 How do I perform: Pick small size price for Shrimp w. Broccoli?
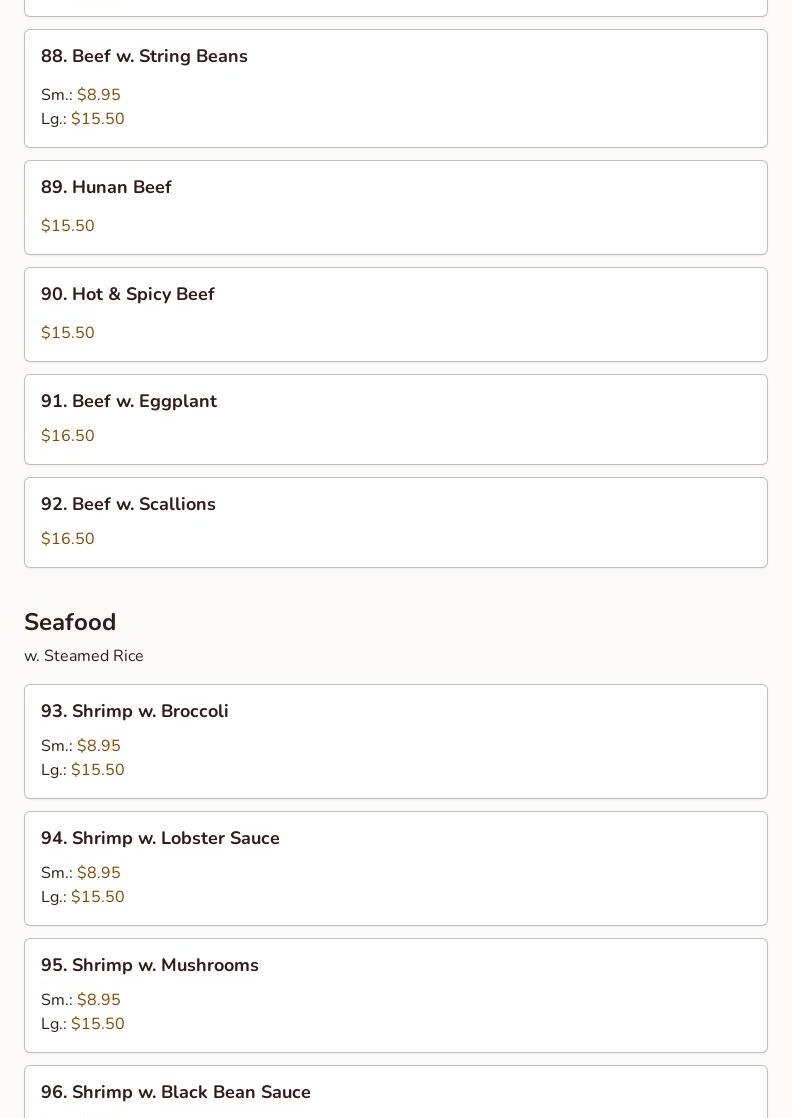98,746
